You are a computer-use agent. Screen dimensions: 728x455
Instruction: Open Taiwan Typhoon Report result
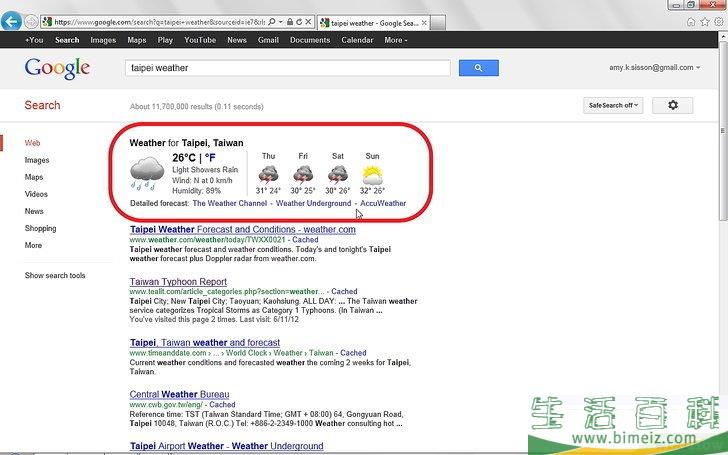coord(178,282)
